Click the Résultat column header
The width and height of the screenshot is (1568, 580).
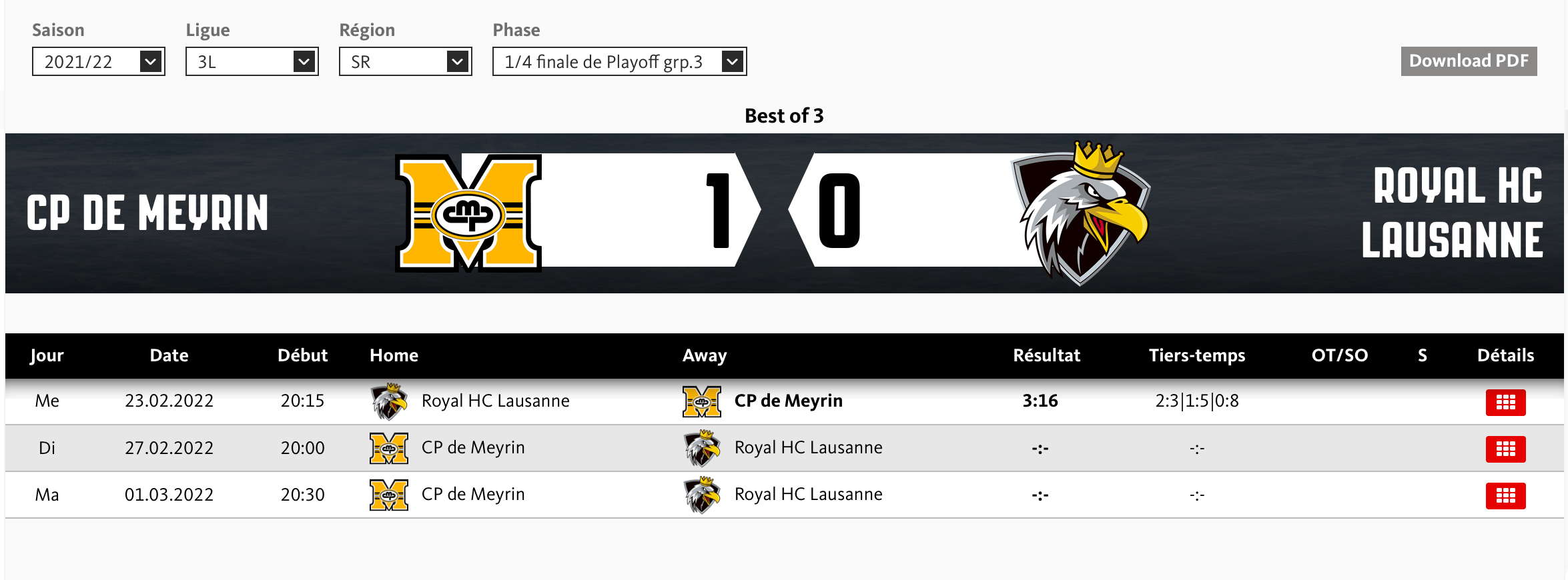(x=1046, y=355)
